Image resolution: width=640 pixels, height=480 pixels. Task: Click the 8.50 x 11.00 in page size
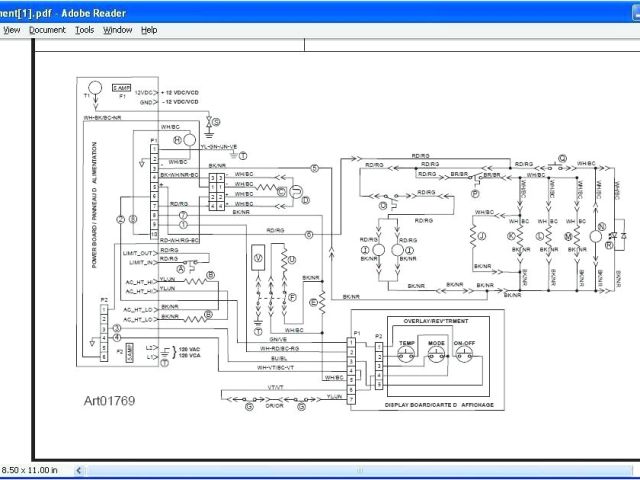point(31,470)
